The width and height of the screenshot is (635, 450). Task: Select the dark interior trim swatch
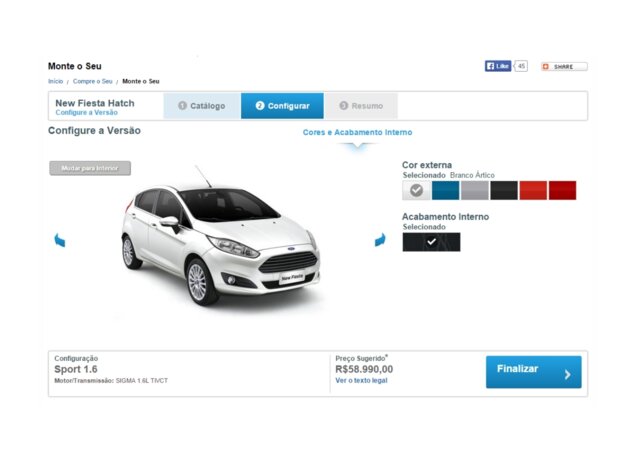(x=431, y=242)
